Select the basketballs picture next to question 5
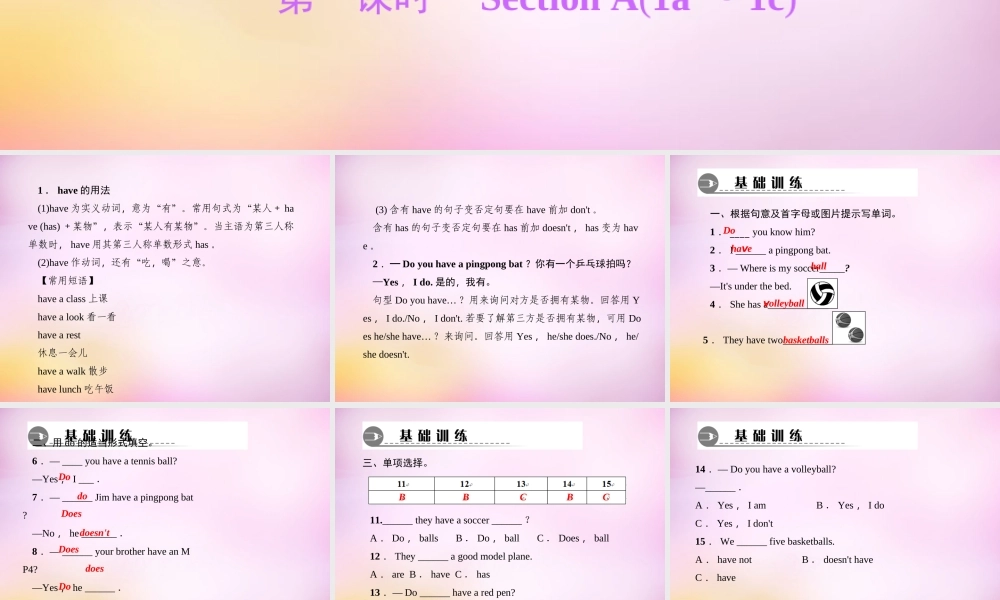1000x600 pixels. click(x=849, y=328)
